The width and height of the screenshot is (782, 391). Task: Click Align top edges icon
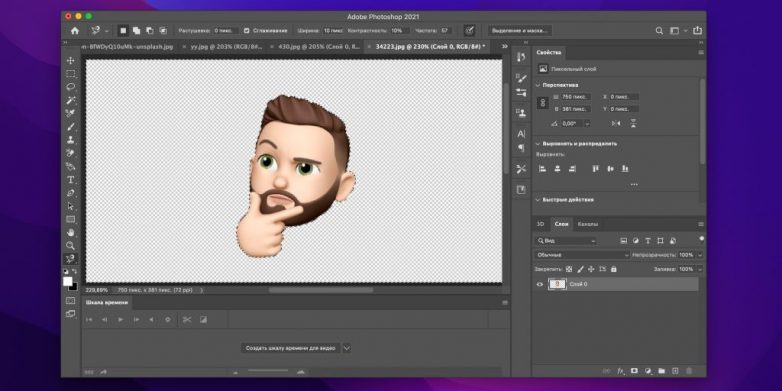pyautogui.click(x=595, y=169)
